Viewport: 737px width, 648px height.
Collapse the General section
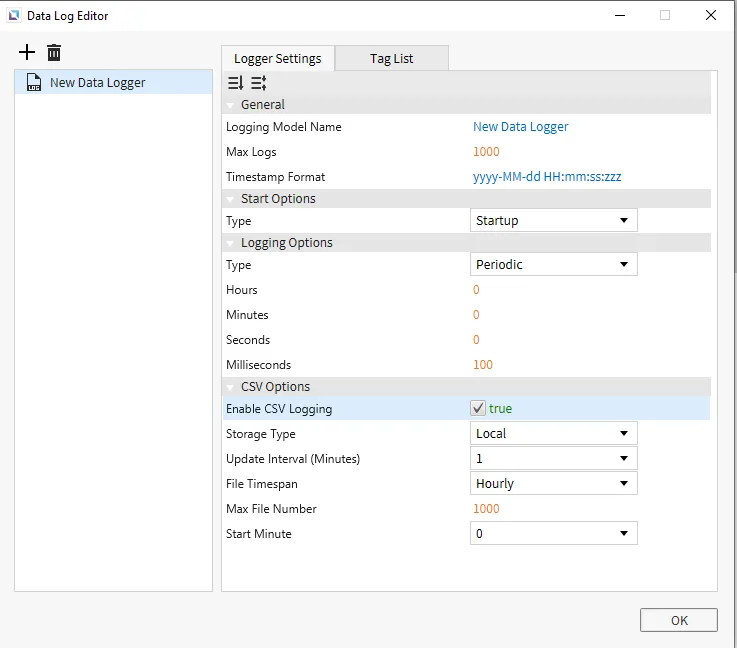pos(231,105)
